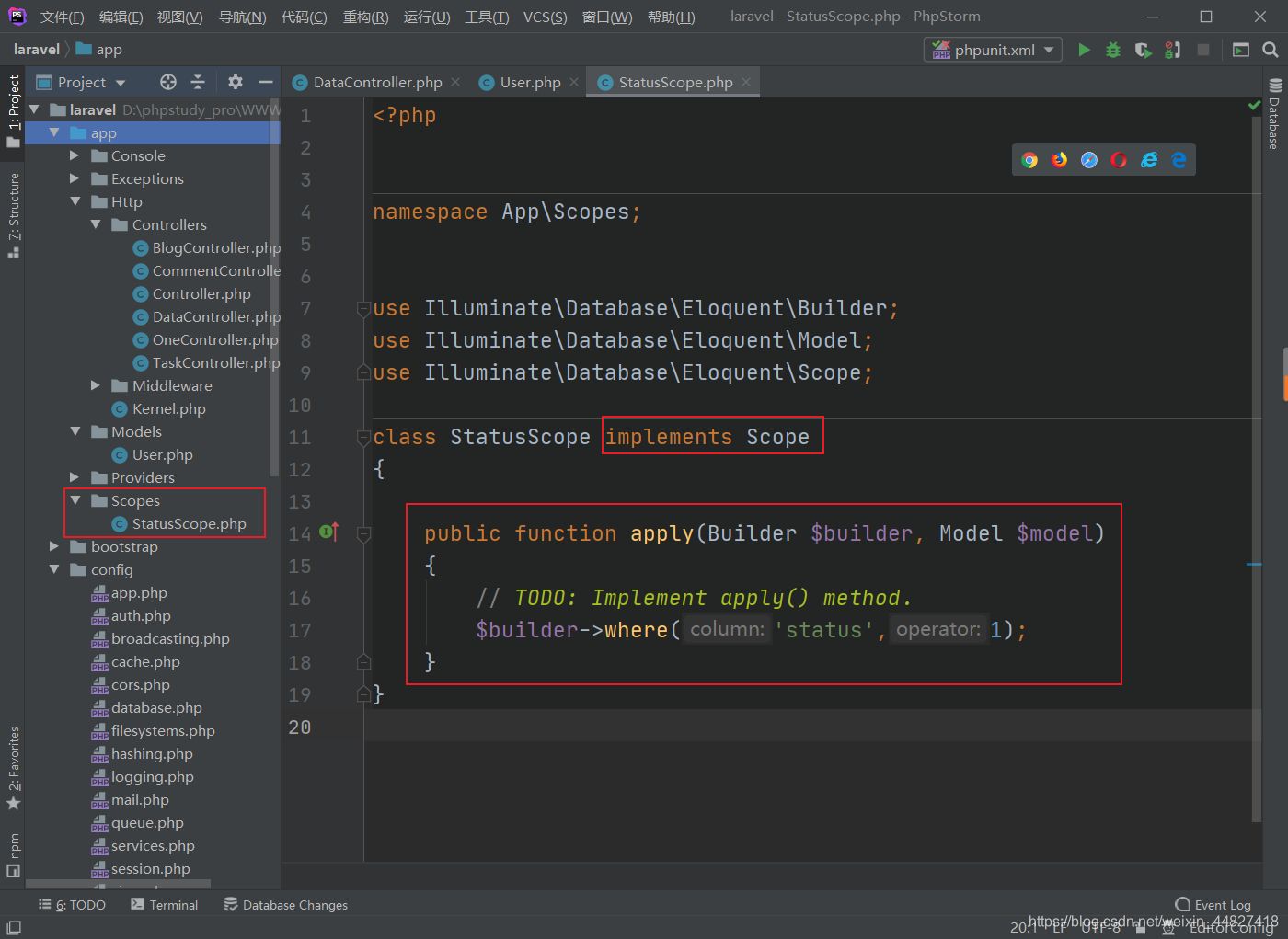Expand the Console folder

click(x=75, y=155)
